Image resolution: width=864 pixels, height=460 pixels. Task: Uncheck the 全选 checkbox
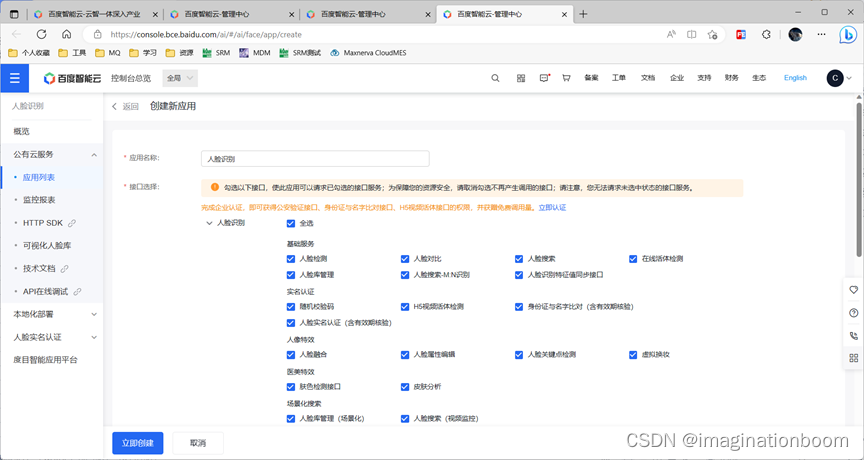(290, 224)
